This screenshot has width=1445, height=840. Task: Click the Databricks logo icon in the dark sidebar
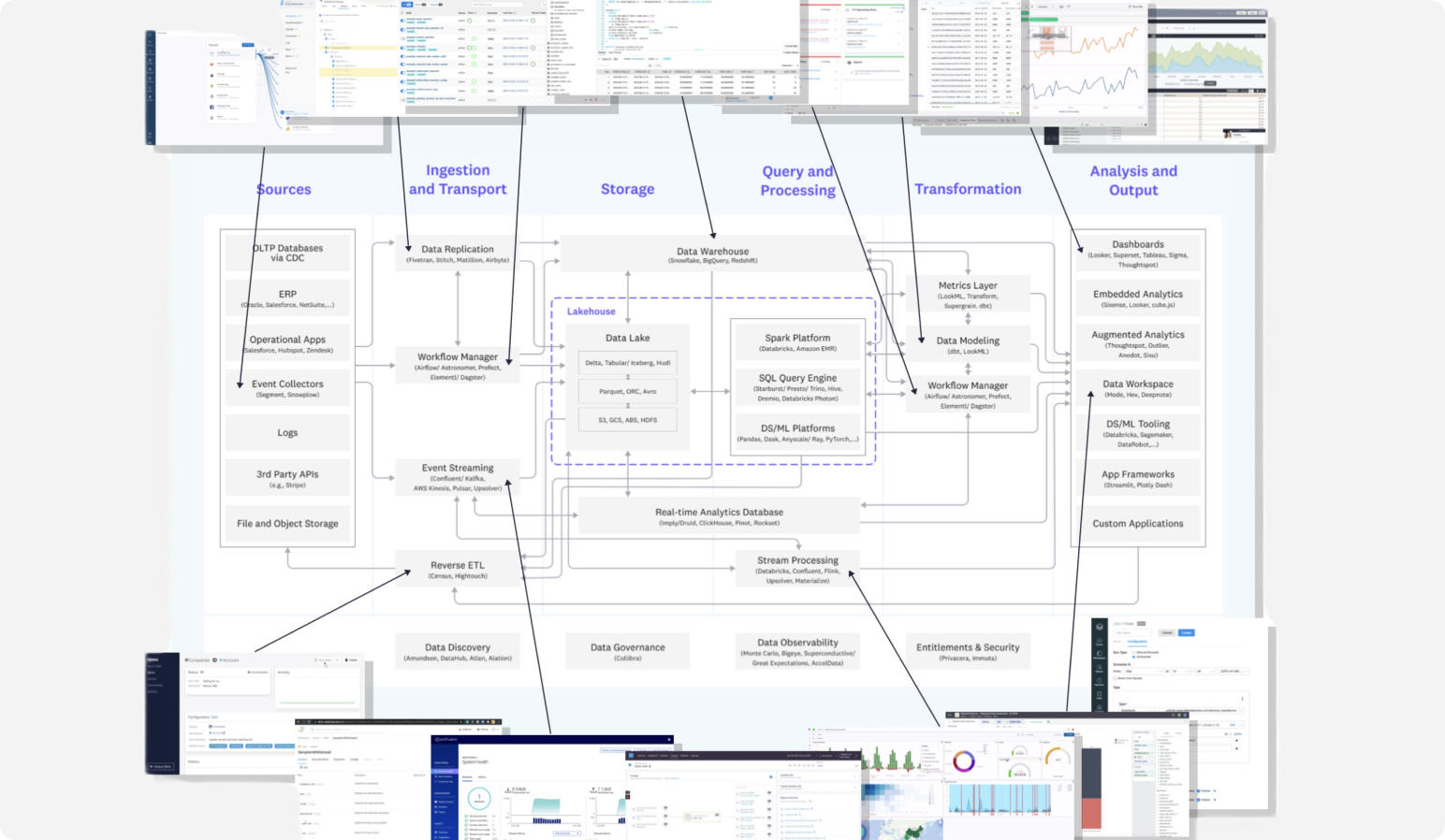coord(1100,627)
